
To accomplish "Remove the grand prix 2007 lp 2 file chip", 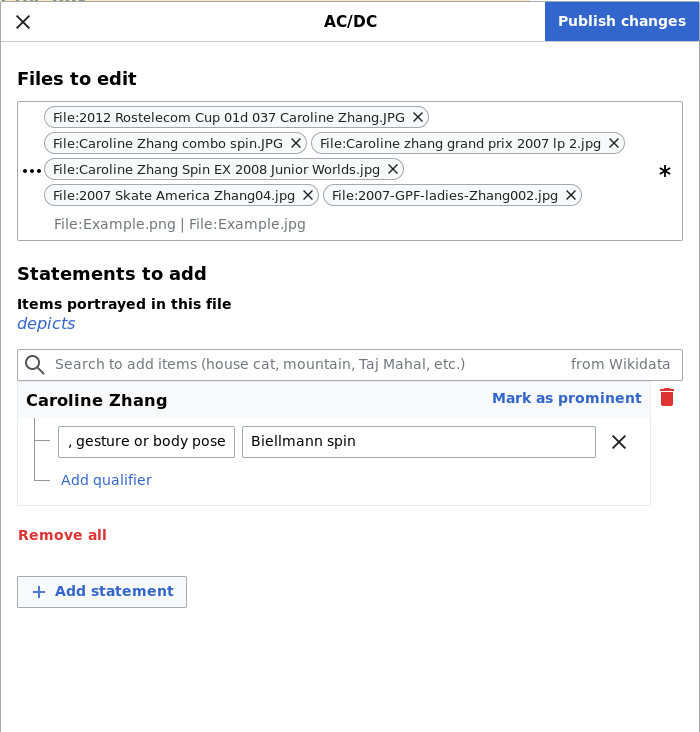I will (614, 143).
